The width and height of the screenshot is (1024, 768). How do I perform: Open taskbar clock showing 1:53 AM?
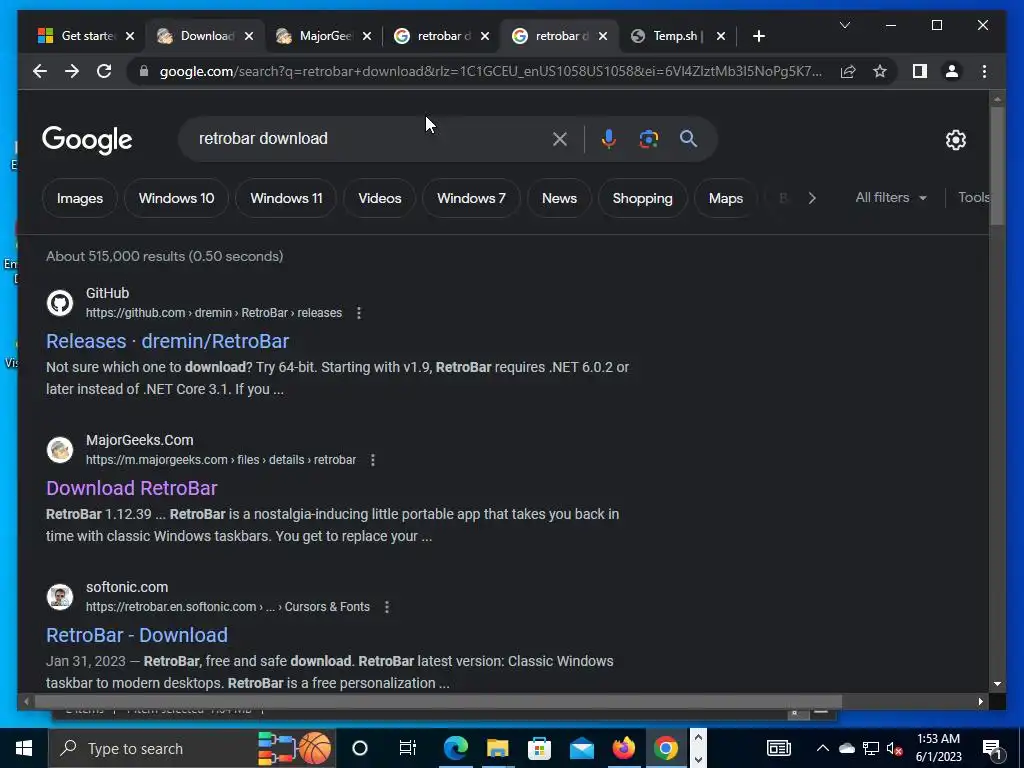tap(938, 748)
